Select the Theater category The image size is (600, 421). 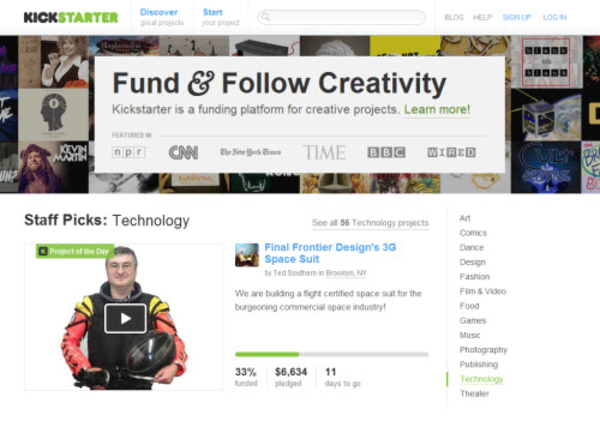(474, 393)
